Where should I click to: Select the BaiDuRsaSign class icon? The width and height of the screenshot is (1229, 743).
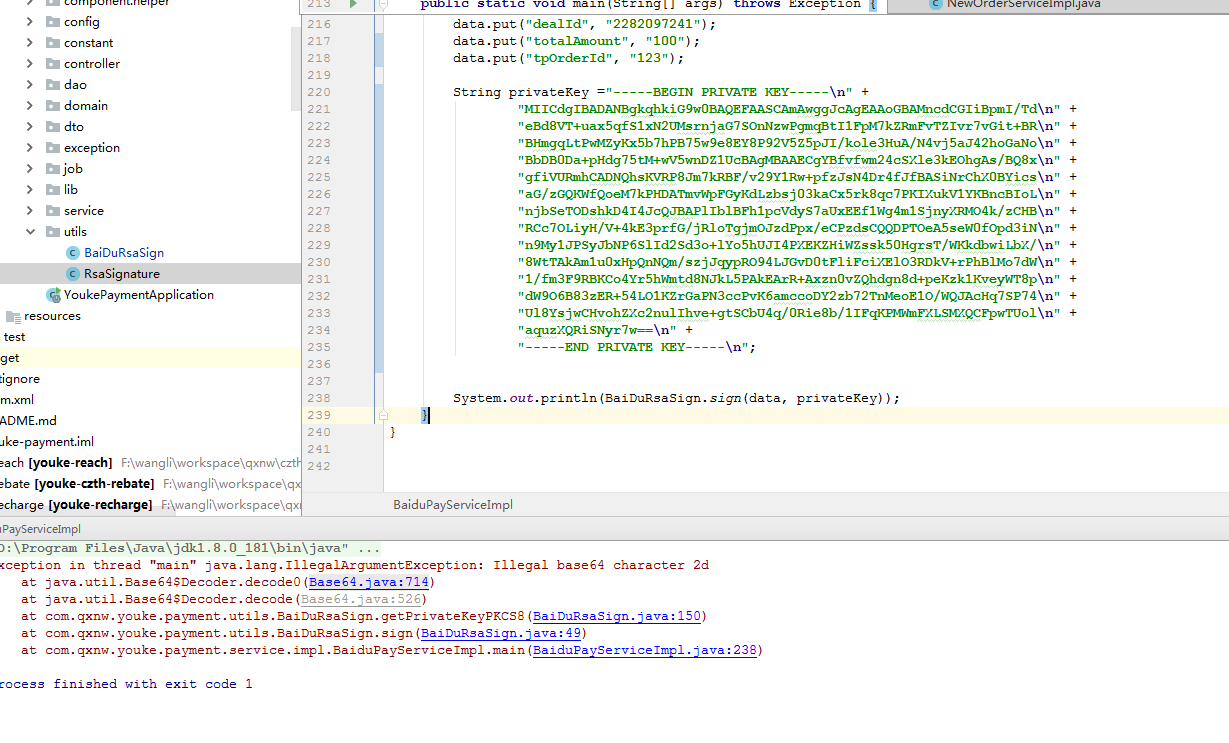pos(73,253)
